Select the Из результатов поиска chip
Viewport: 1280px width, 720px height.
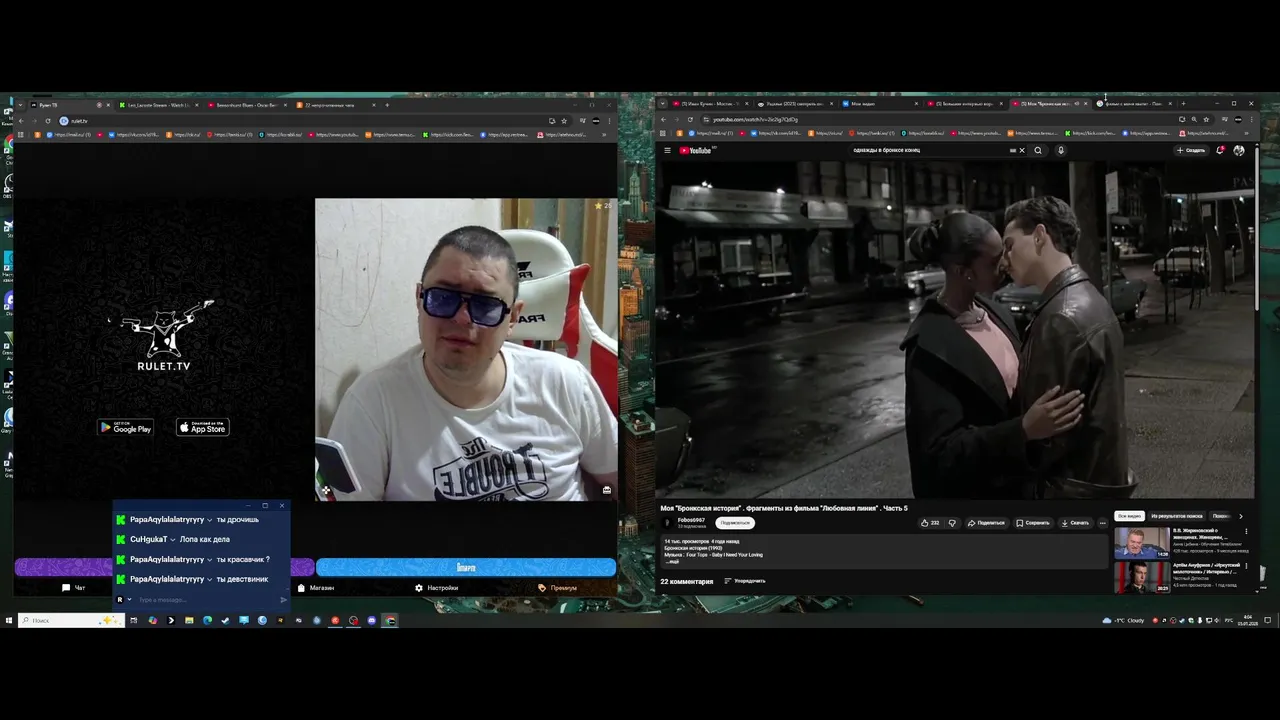(1177, 516)
